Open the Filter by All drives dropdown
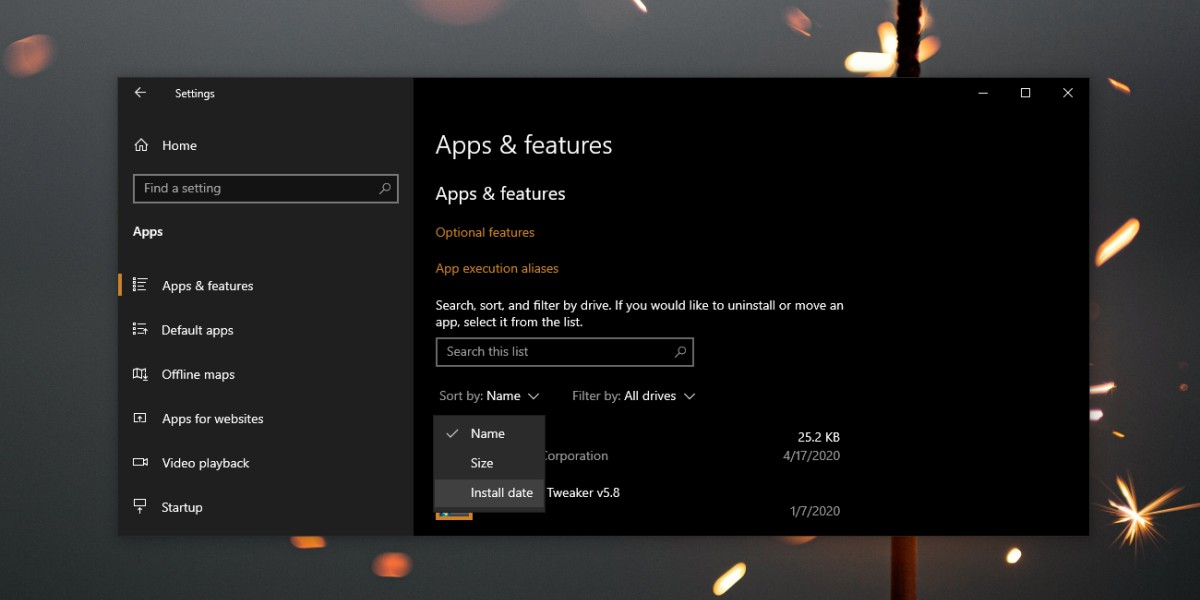The height and width of the screenshot is (600, 1200). [633, 396]
